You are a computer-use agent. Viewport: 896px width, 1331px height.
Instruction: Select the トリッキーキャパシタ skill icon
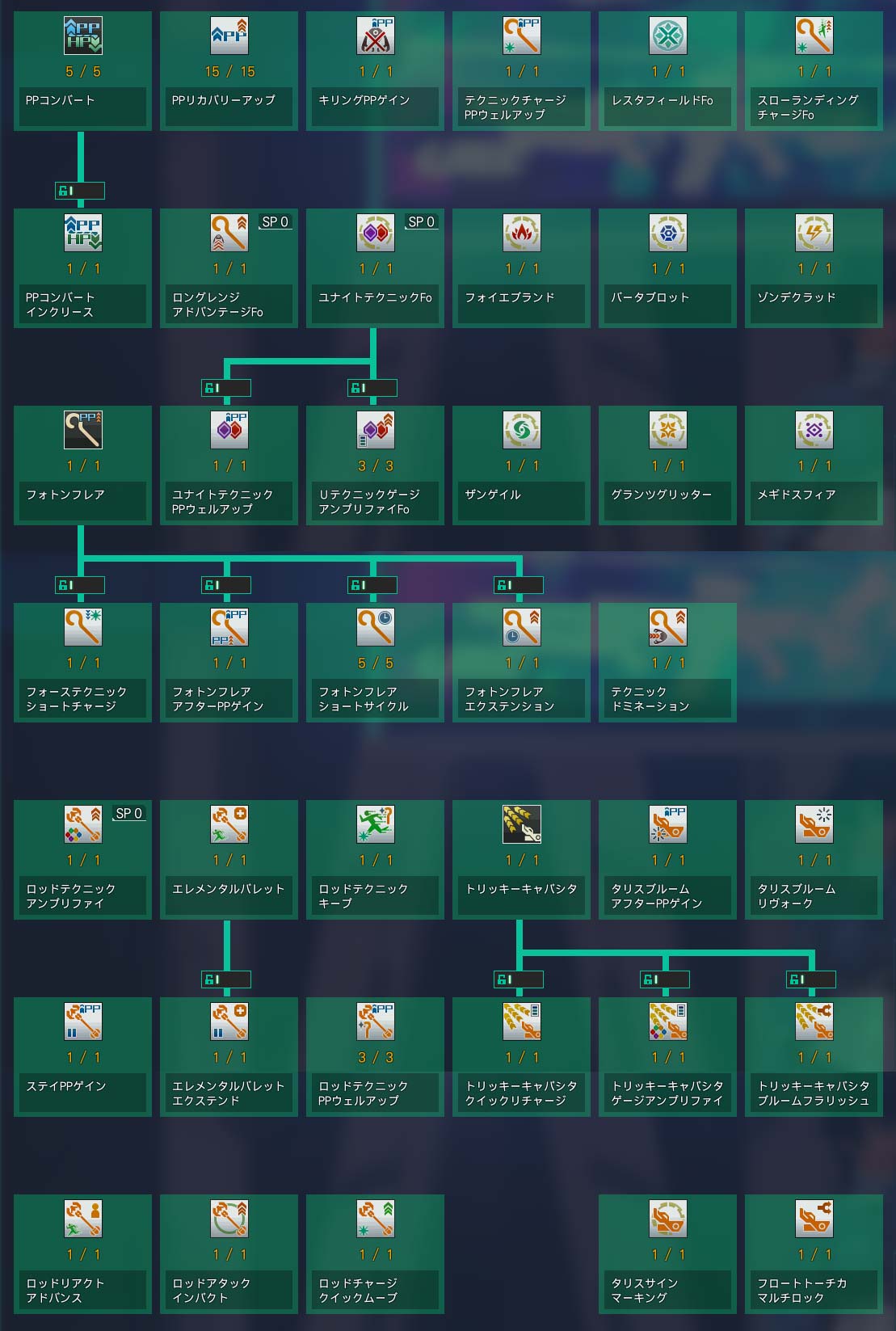[521, 824]
